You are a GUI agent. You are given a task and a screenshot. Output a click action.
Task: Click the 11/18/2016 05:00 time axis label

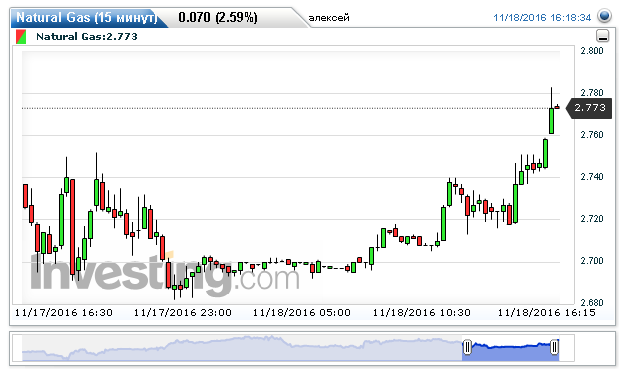pyautogui.click(x=302, y=313)
